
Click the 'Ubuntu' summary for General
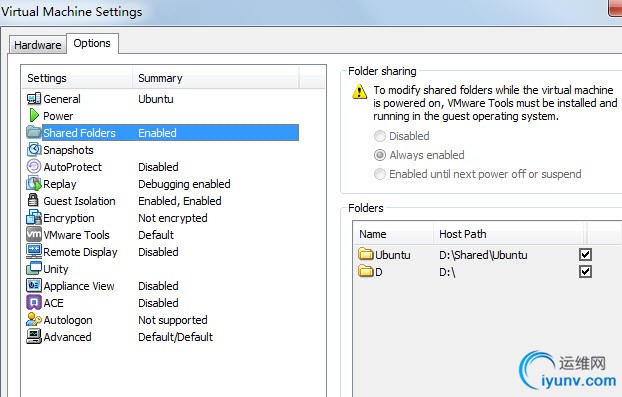coord(156,99)
